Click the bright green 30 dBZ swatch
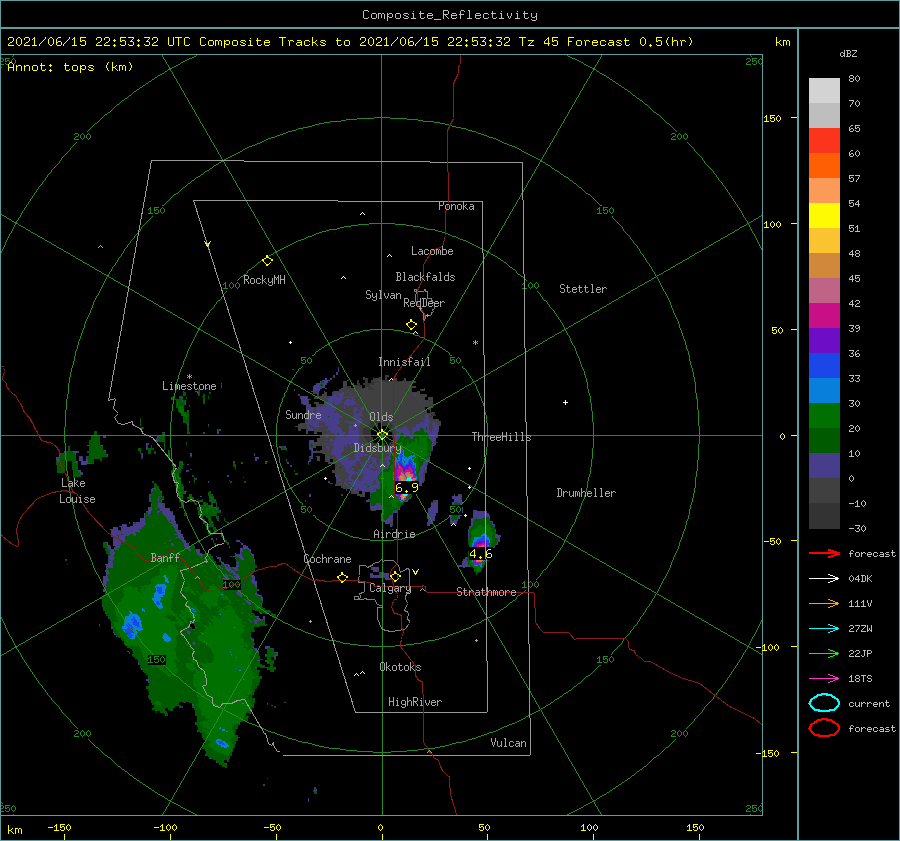Screen dimensions: 900x841 point(824,416)
